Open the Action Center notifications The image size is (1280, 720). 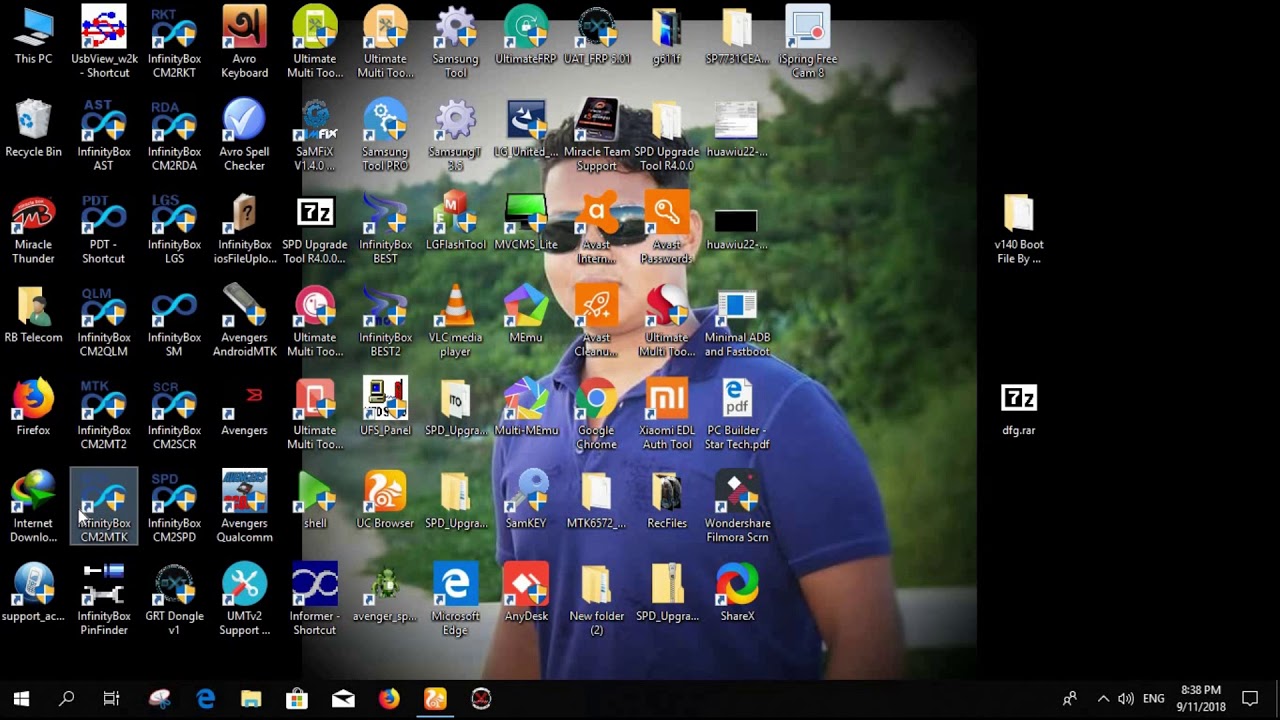coord(1250,699)
